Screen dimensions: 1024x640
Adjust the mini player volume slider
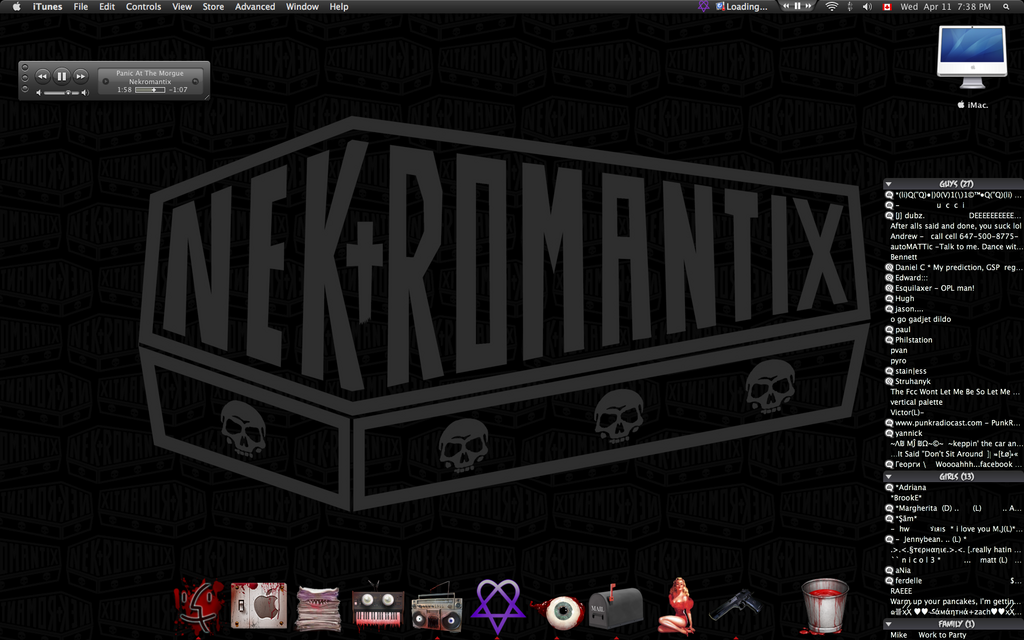(62, 93)
